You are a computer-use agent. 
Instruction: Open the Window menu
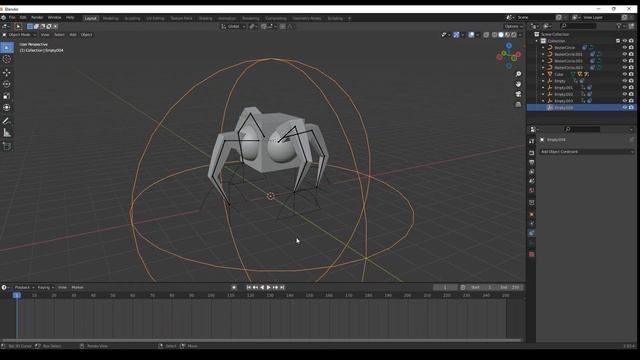point(54,18)
